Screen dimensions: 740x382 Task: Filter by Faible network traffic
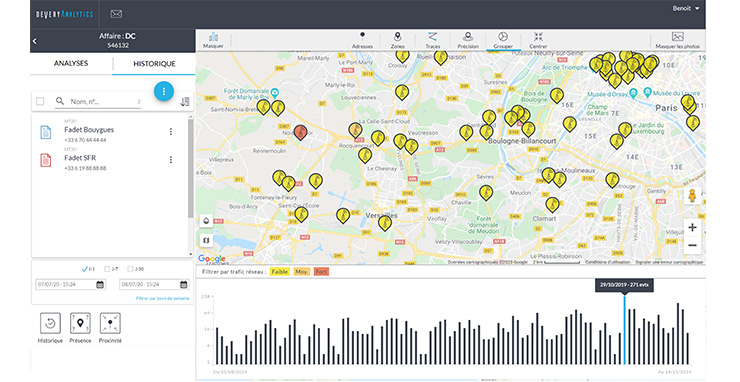[279, 272]
